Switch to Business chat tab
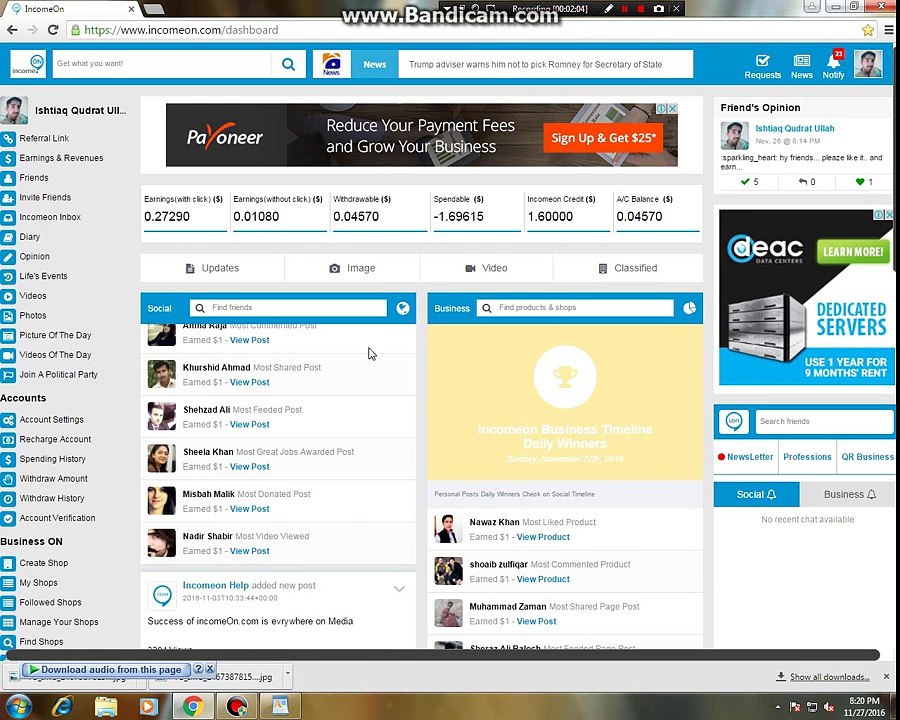 [x=849, y=494]
